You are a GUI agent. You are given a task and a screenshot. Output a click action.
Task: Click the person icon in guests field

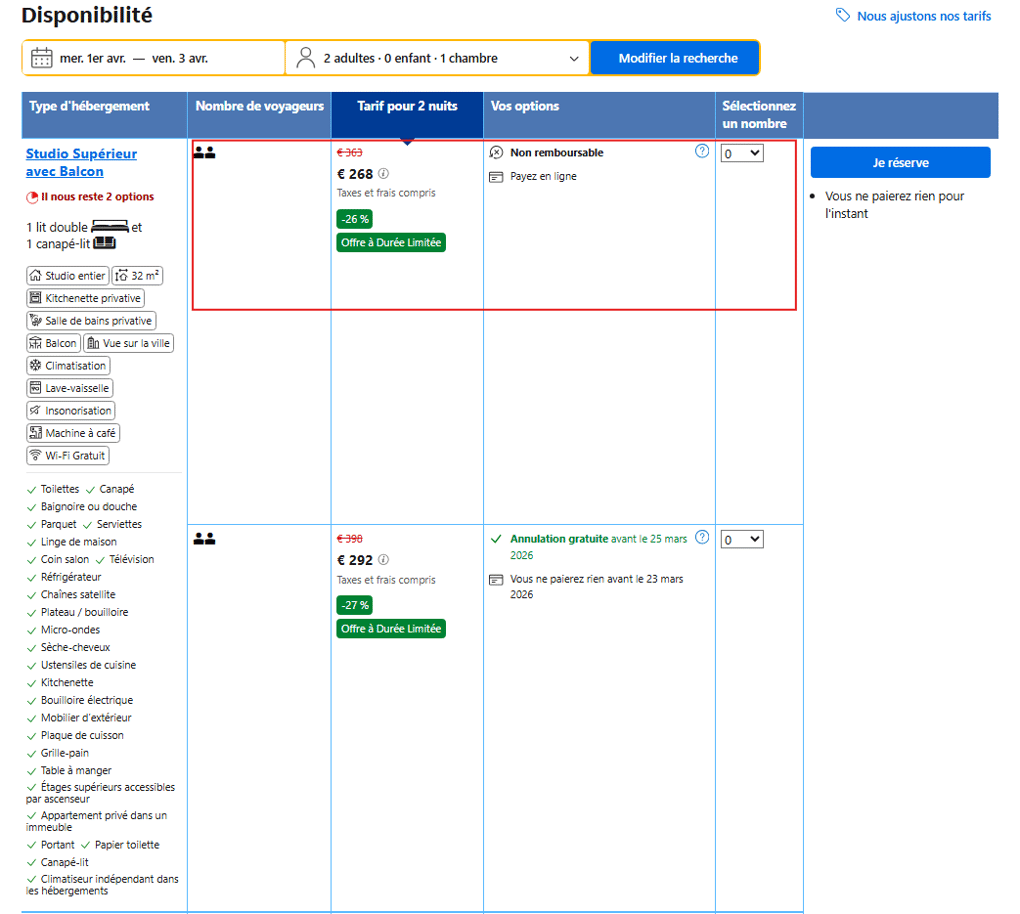coord(305,58)
